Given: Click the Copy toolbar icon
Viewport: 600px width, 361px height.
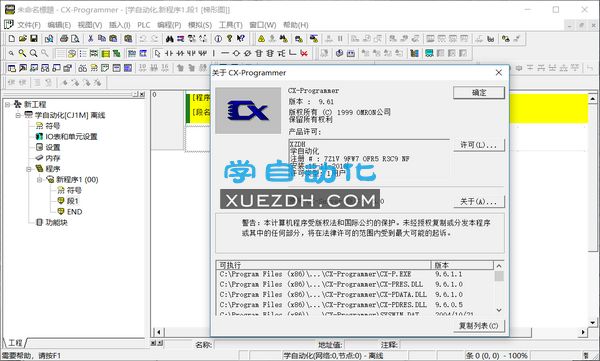Looking at the screenshot, I should pyautogui.click(x=102, y=39).
